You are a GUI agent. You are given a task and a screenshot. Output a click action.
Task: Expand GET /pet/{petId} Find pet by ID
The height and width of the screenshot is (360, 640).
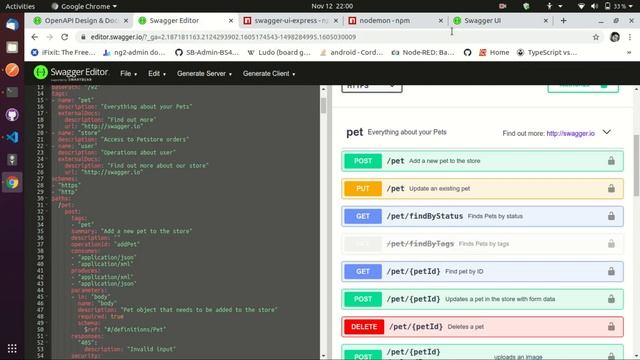pos(482,271)
